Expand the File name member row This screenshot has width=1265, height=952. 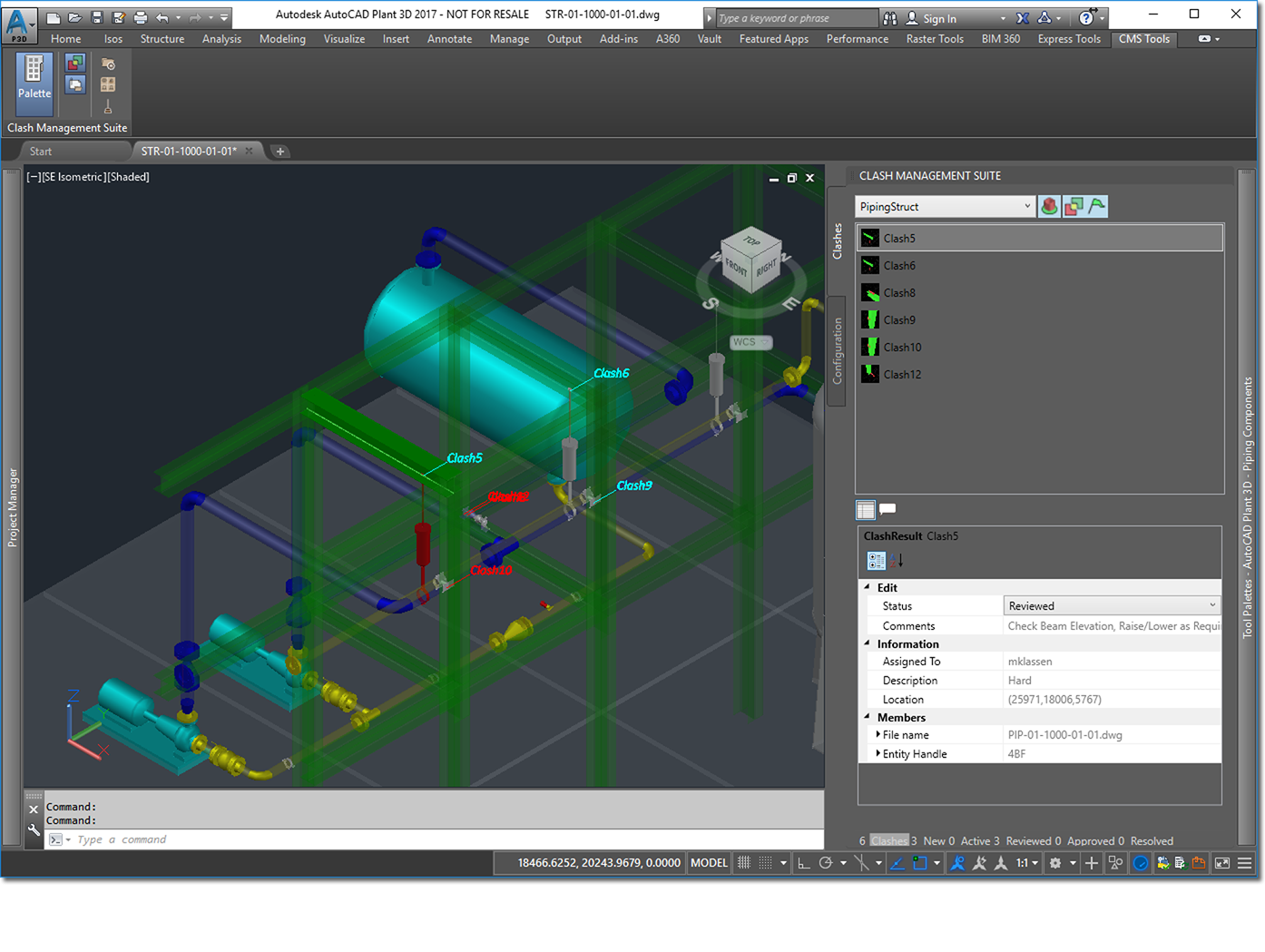[x=878, y=735]
